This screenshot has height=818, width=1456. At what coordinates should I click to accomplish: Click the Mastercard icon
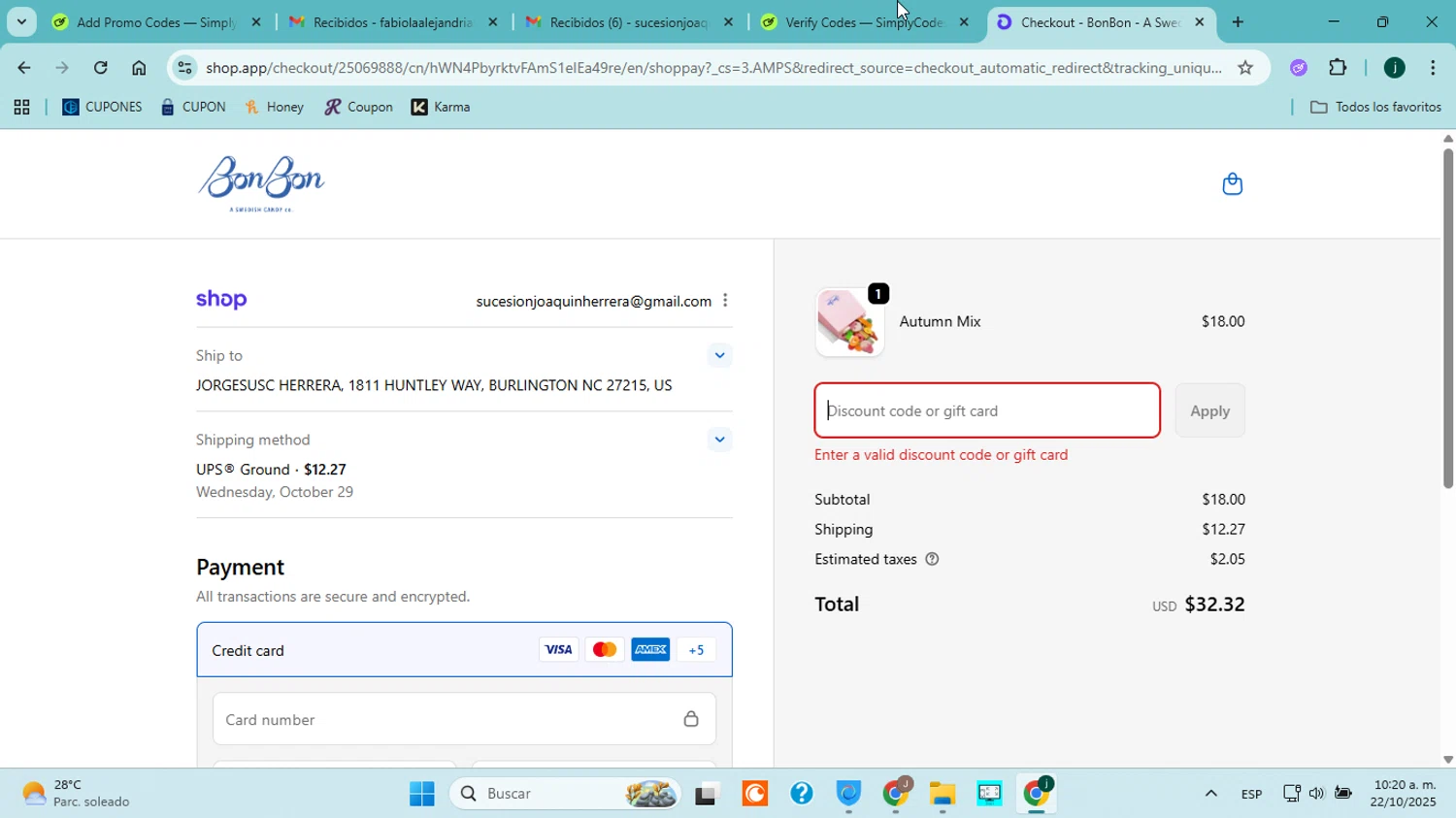(604, 650)
